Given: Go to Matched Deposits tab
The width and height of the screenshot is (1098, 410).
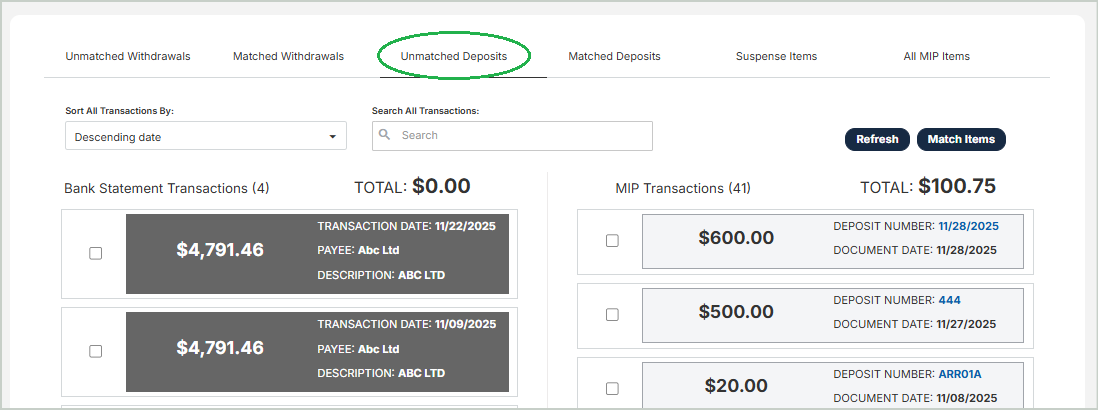Looking at the screenshot, I should pos(614,56).
